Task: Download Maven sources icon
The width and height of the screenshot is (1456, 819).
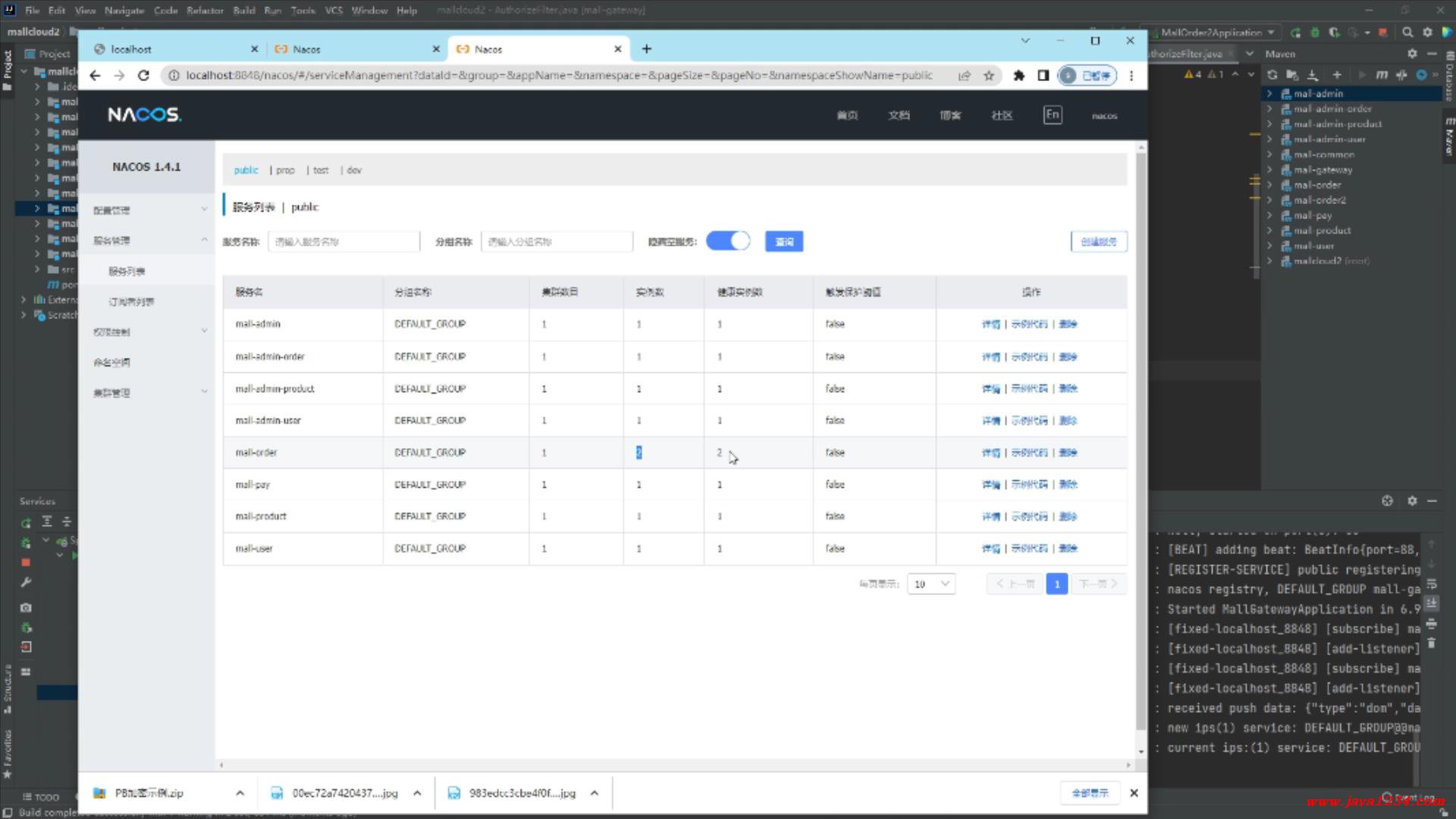Action: pyautogui.click(x=1313, y=74)
